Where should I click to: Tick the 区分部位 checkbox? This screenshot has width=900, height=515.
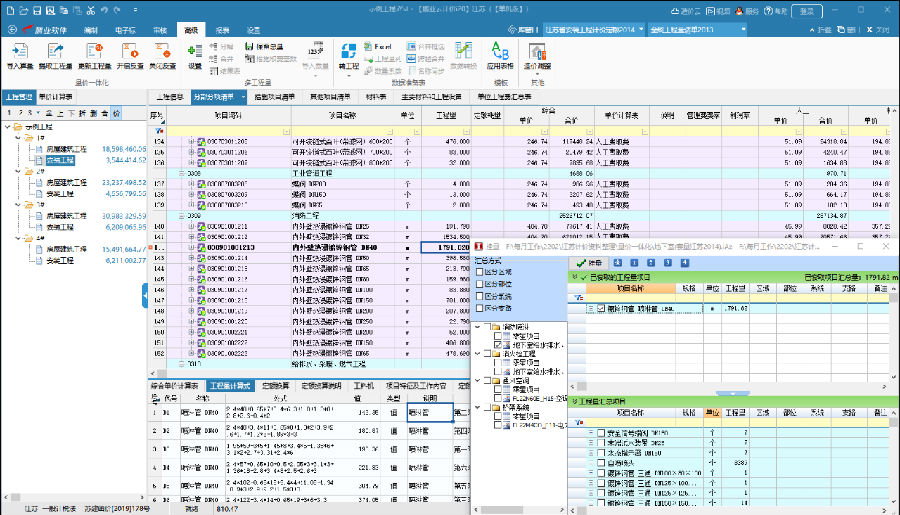pos(480,285)
